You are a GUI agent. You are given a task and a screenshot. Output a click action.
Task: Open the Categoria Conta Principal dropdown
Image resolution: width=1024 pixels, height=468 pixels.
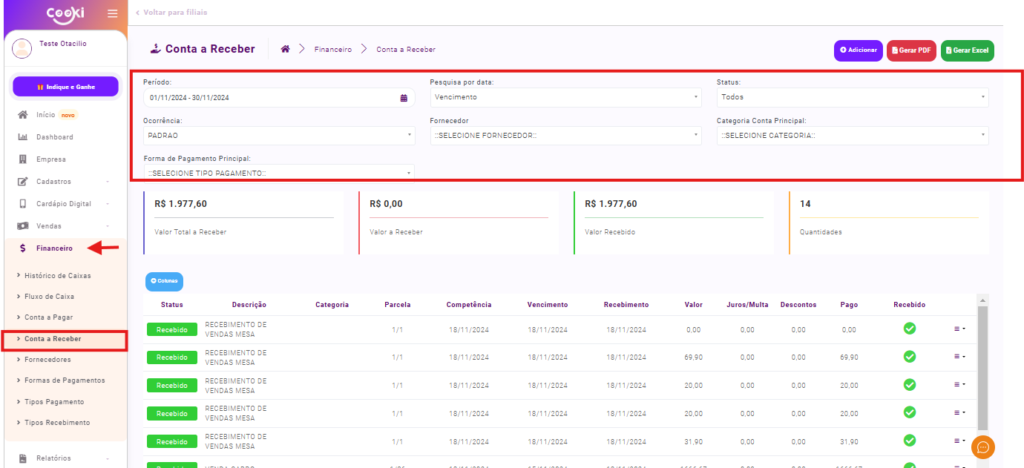(852, 135)
